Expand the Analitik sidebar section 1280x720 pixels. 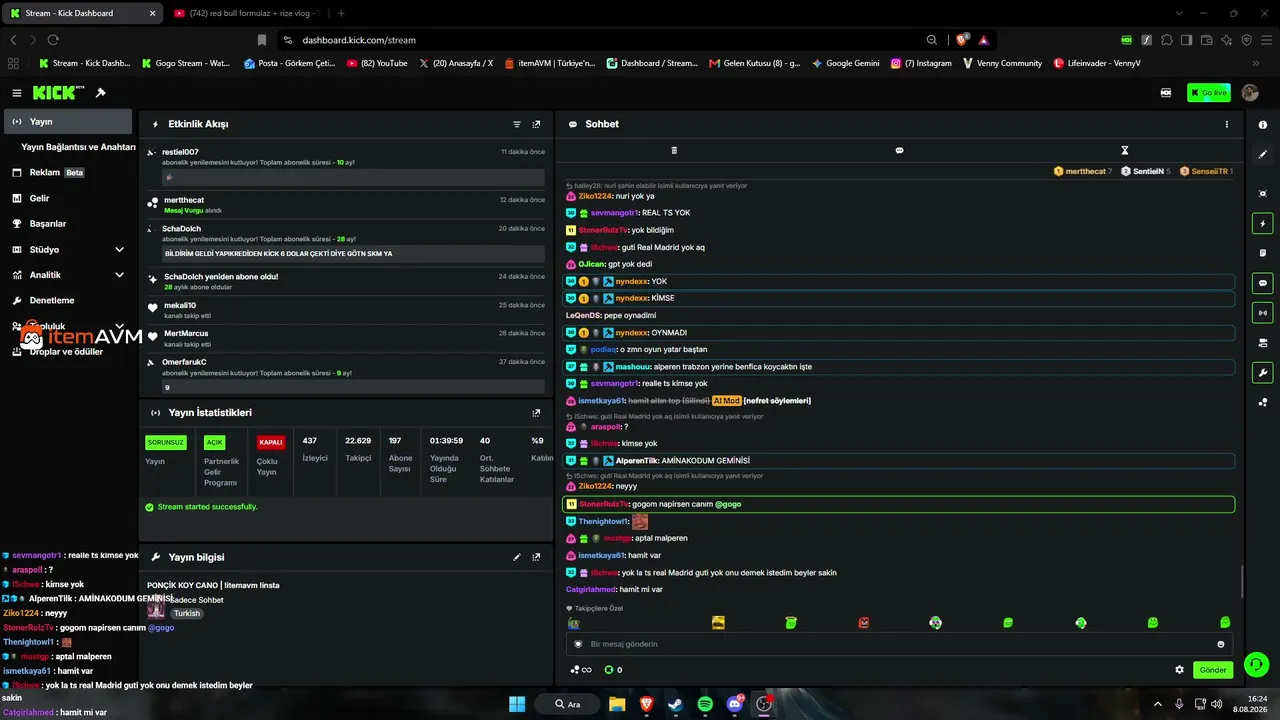(x=119, y=275)
